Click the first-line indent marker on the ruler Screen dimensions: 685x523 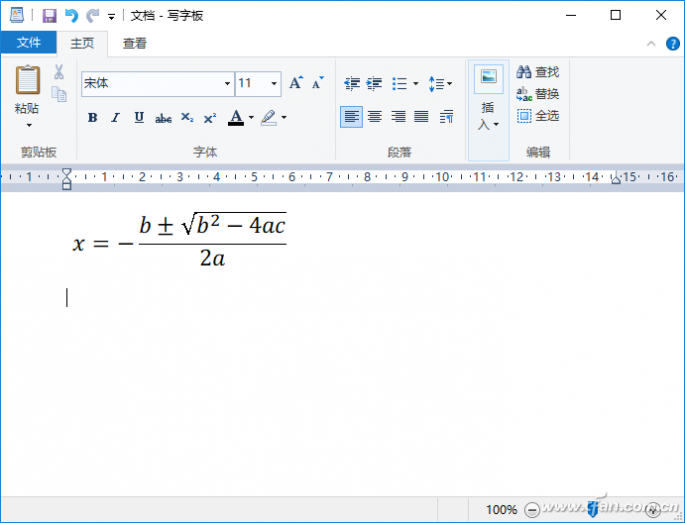pos(66,173)
